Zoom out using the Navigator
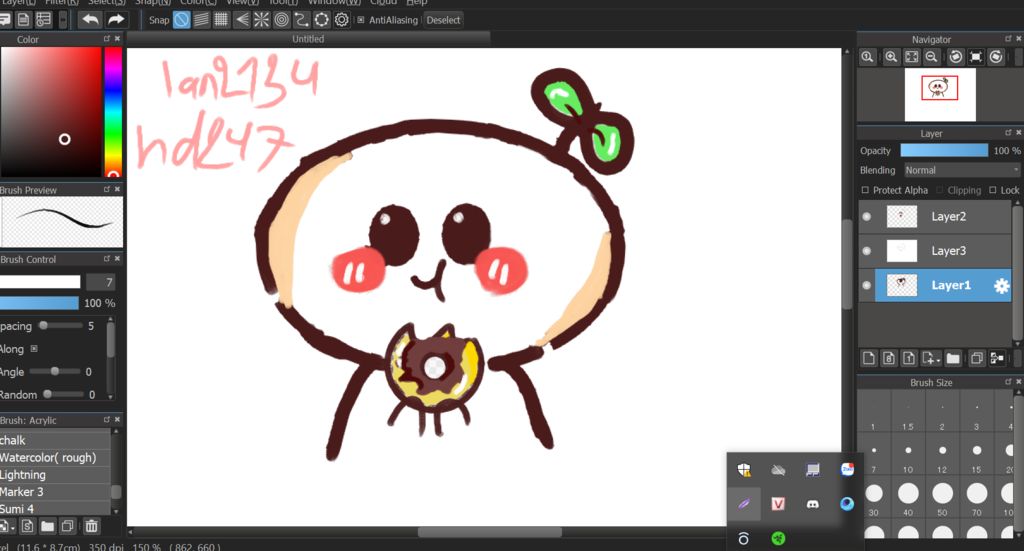1024x551 pixels. [x=931, y=57]
